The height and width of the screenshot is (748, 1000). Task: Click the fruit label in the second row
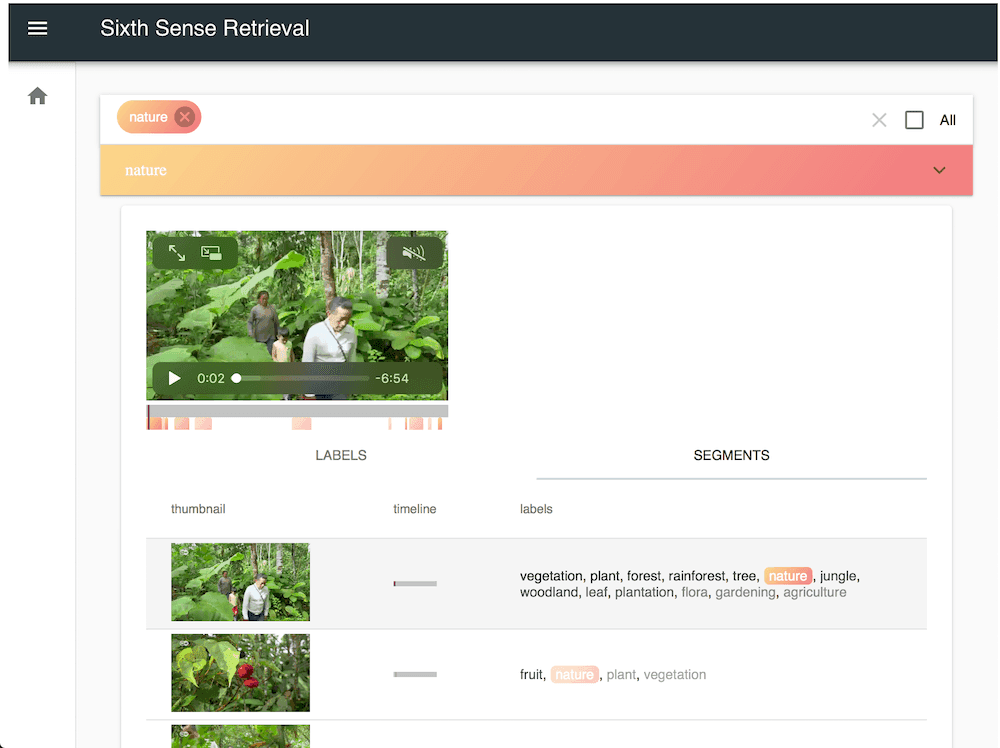coord(531,674)
